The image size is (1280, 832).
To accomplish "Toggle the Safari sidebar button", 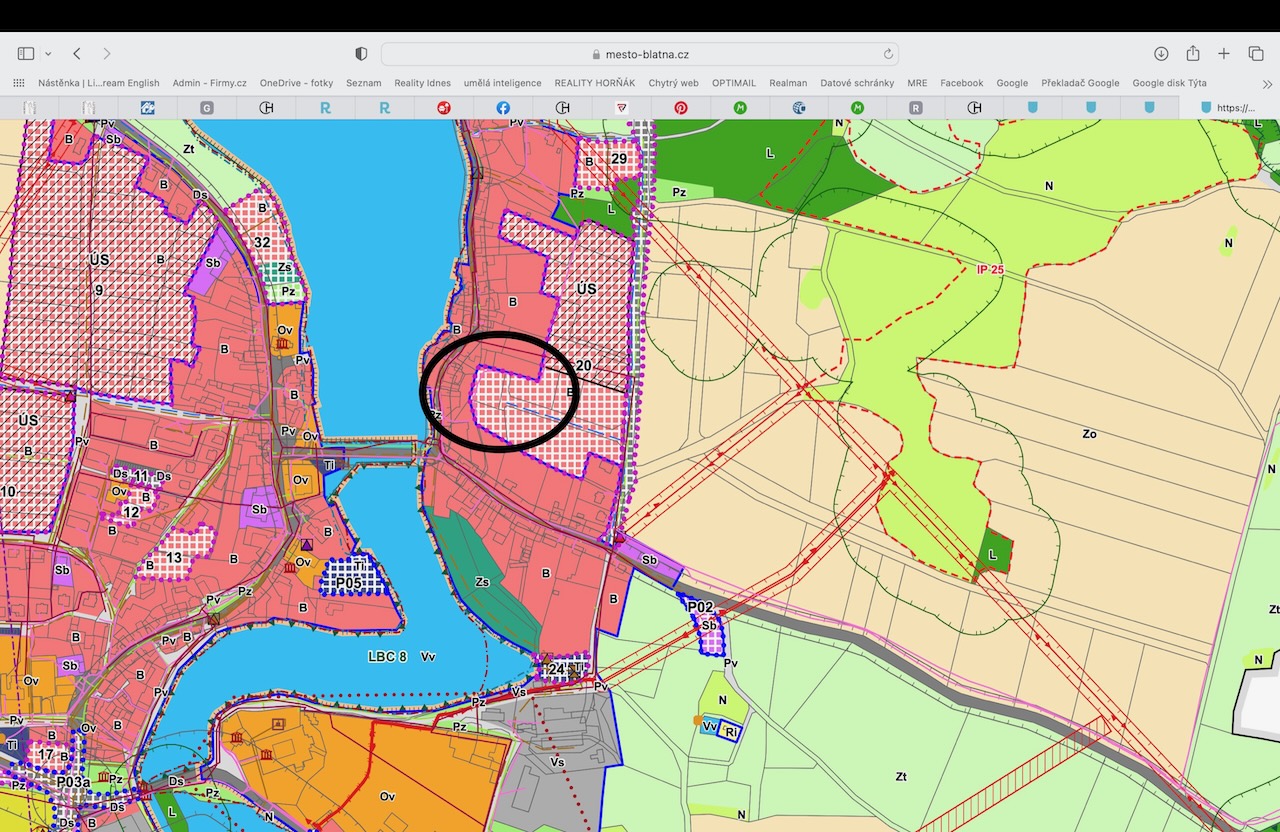I will [26, 54].
